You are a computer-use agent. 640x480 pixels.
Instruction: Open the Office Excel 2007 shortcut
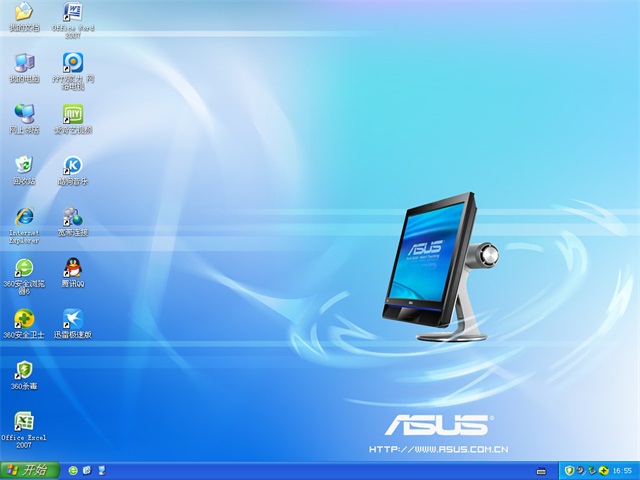24,422
